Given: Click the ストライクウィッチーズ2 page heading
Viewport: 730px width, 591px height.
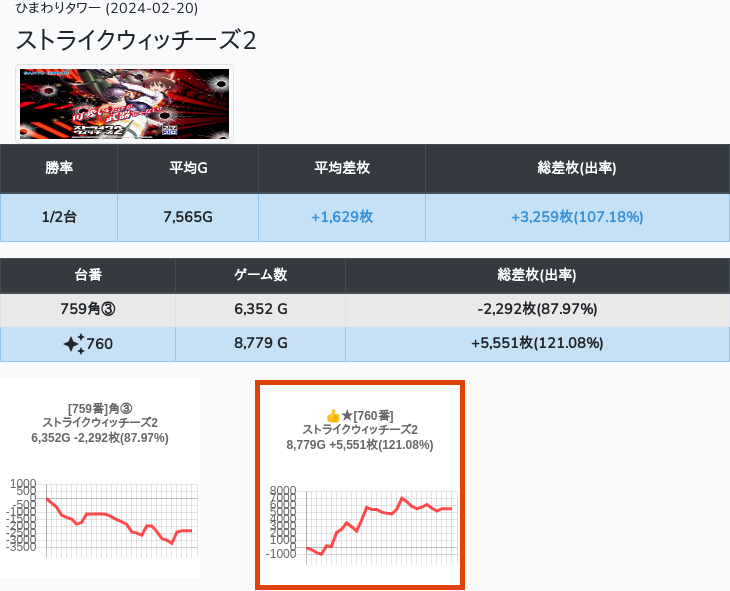Looking at the screenshot, I should click(136, 40).
